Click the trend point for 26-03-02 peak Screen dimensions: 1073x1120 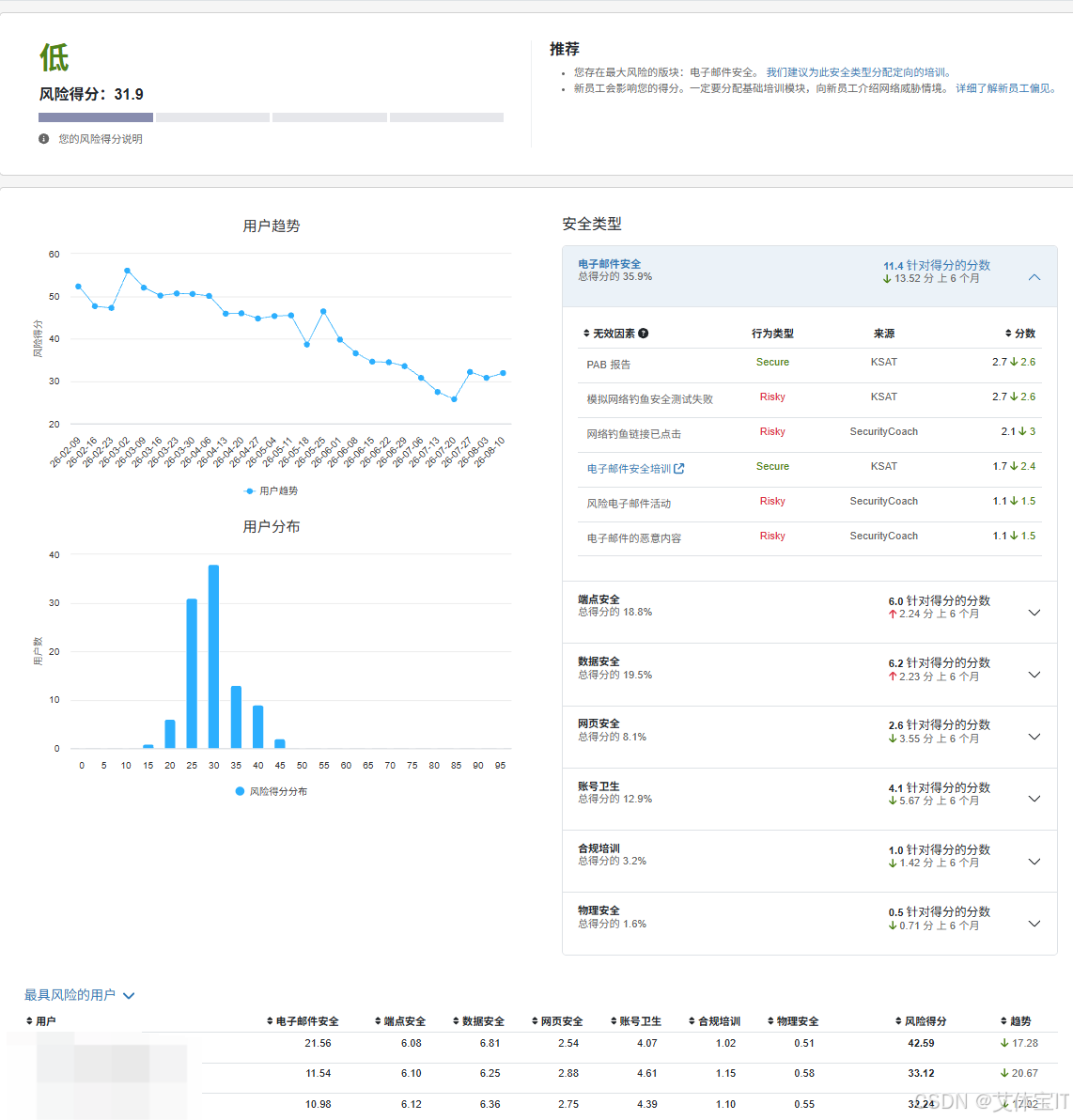point(127,271)
